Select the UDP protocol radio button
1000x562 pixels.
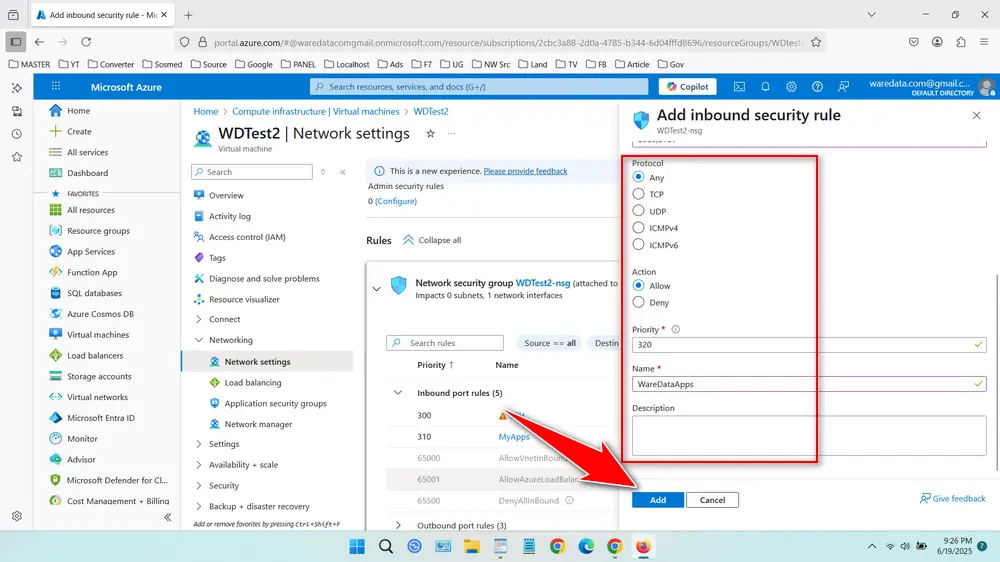[x=638, y=211]
